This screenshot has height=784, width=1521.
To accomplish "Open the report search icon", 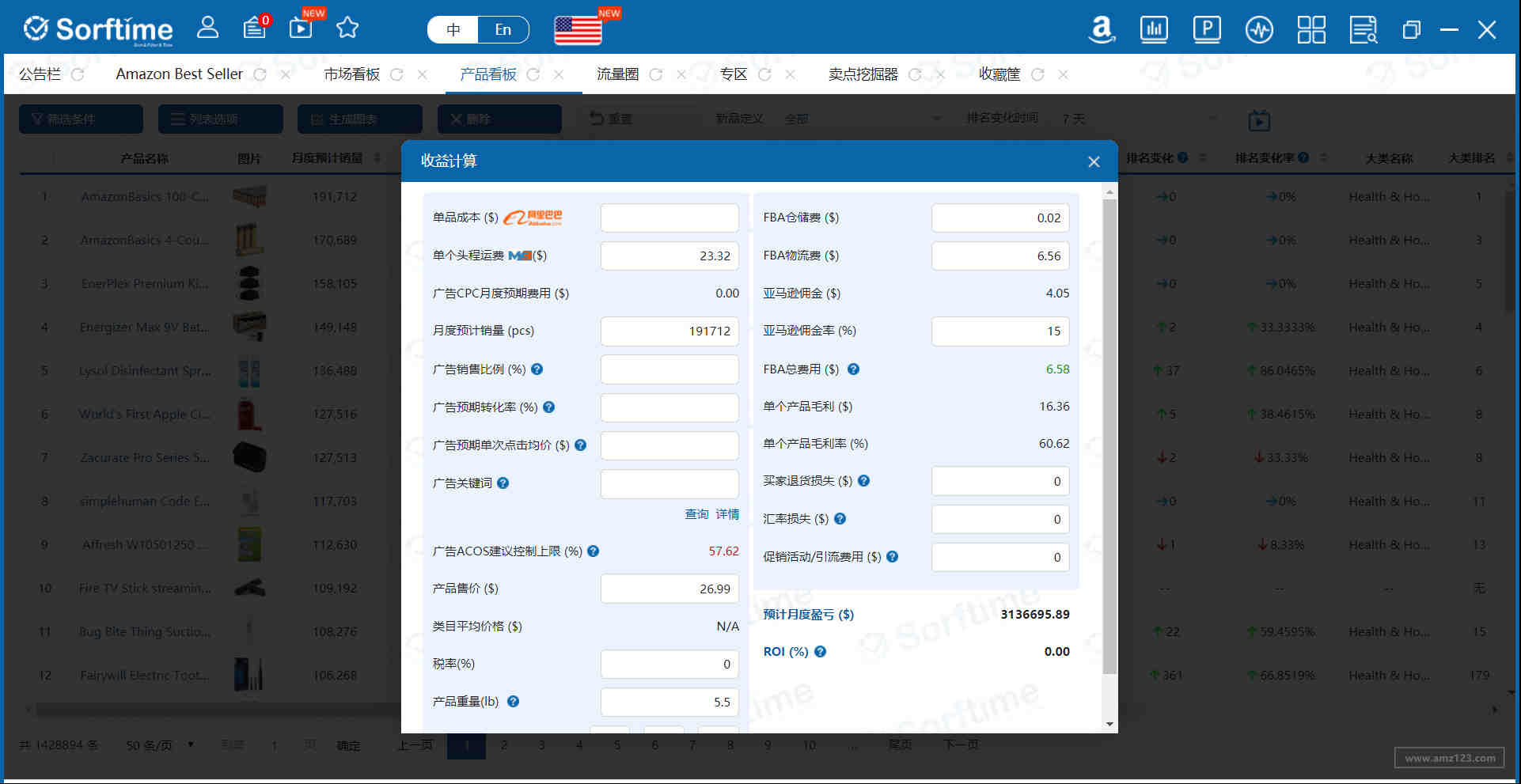I will [x=1364, y=30].
